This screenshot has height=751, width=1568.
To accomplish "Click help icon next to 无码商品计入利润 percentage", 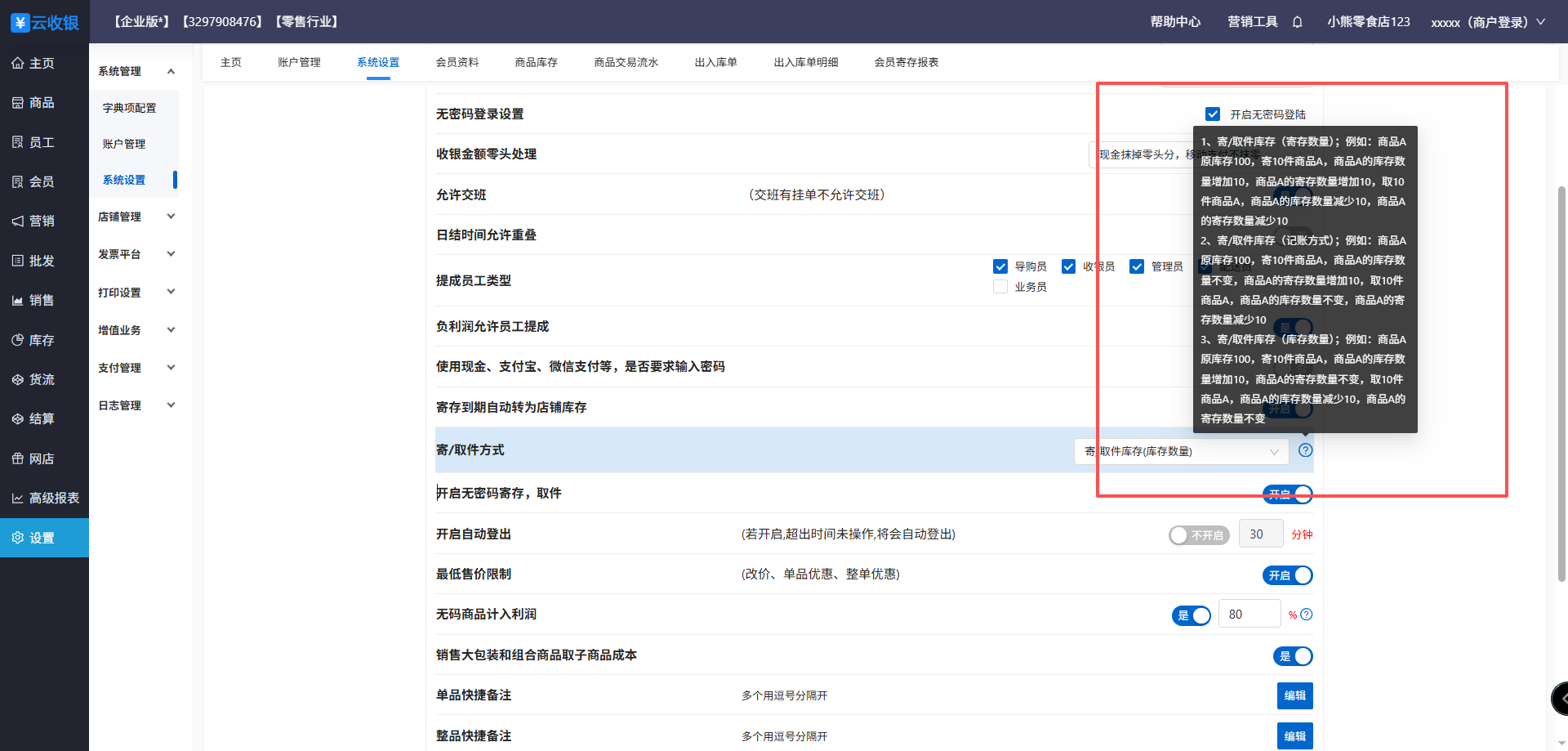I will (1307, 615).
